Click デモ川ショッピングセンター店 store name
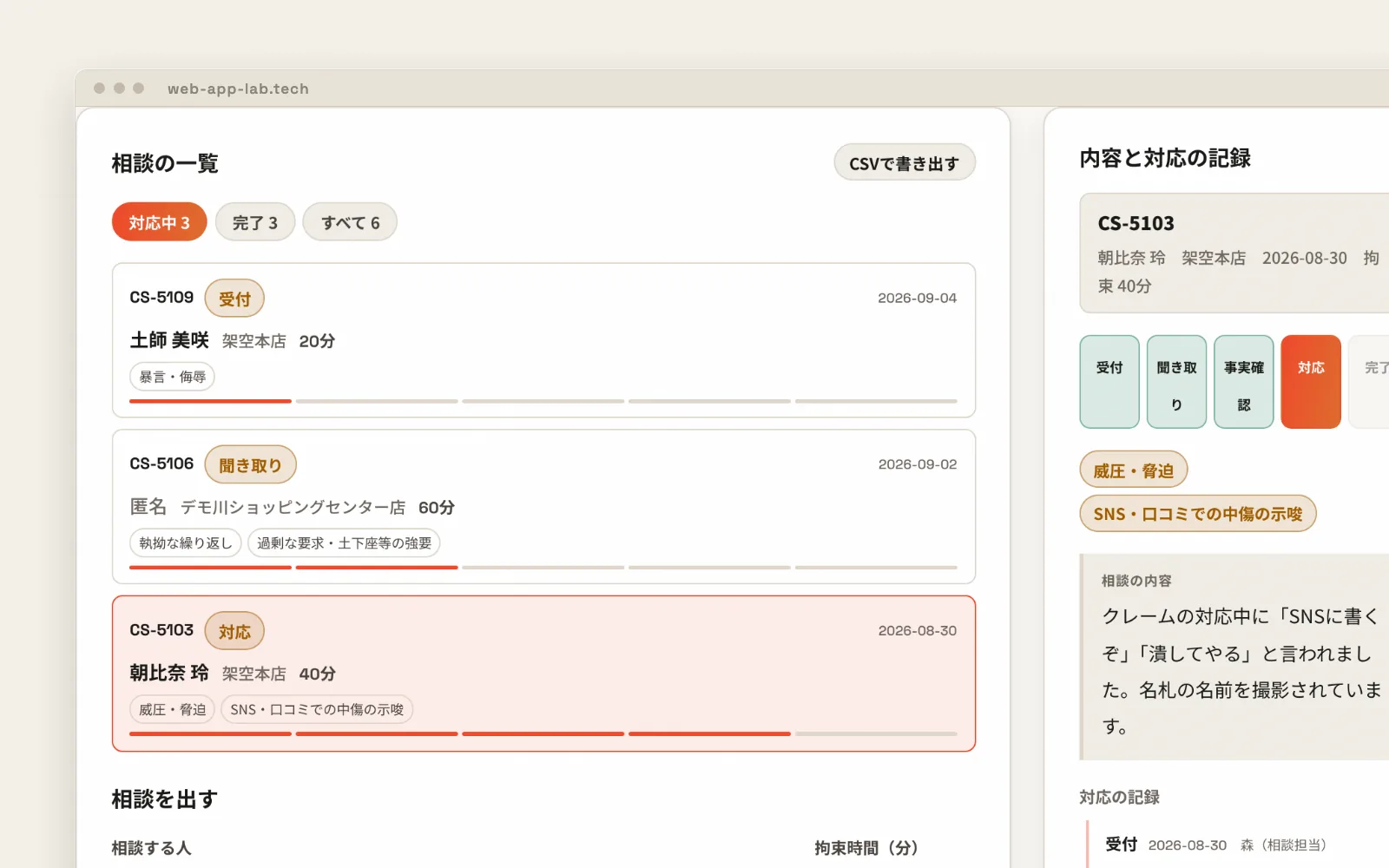 click(x=293, y=507)
